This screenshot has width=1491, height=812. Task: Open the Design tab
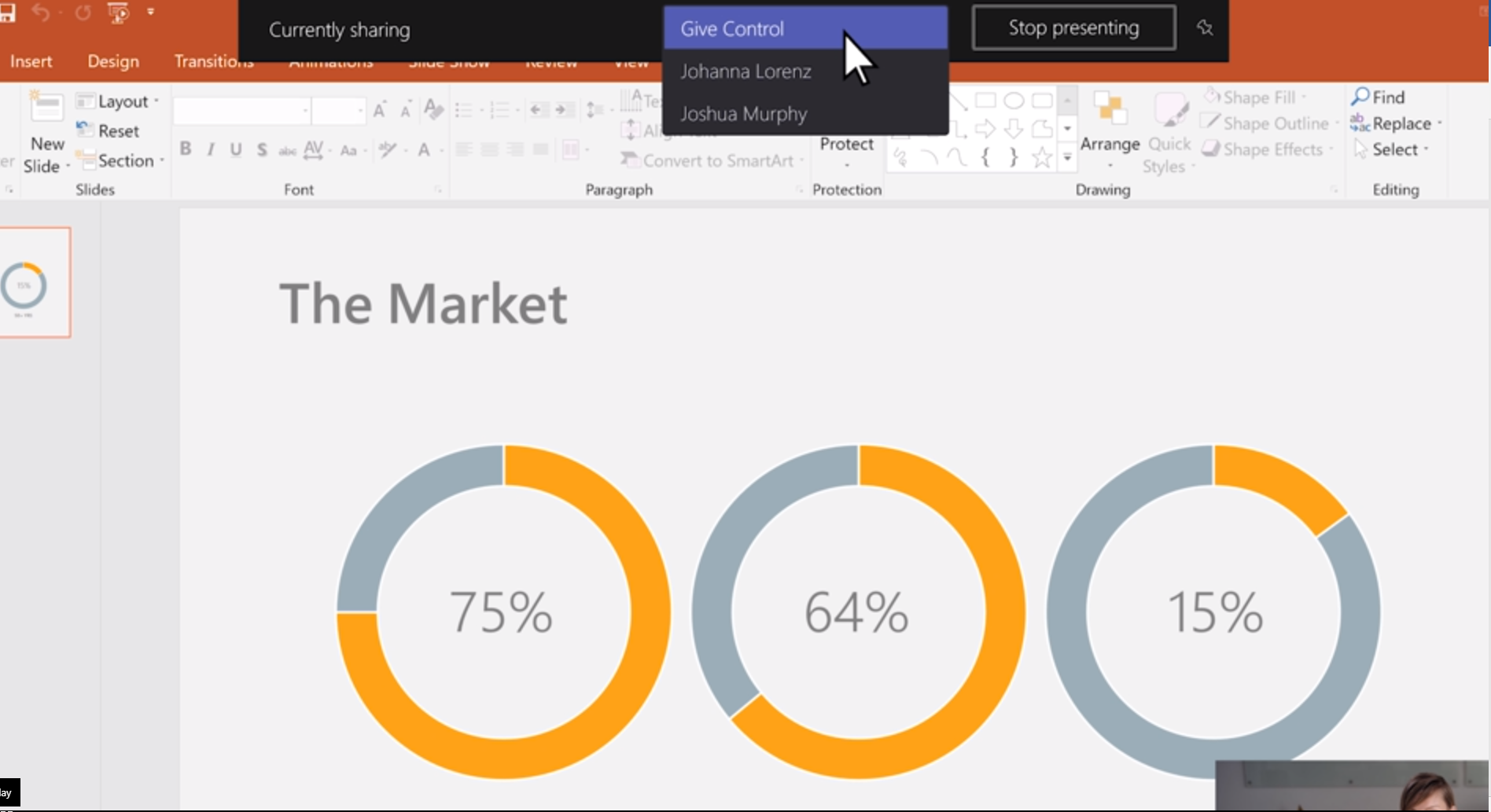pyautogui.click(x=113, y=61)
